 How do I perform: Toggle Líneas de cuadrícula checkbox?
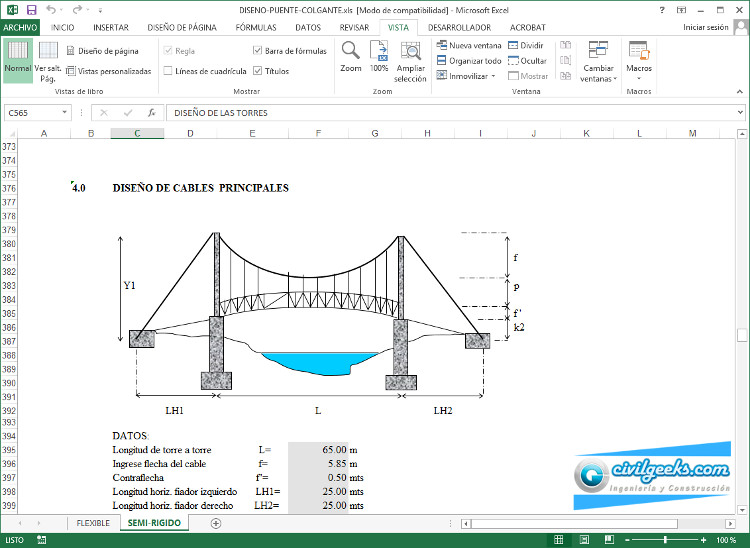tap(168, 71)
